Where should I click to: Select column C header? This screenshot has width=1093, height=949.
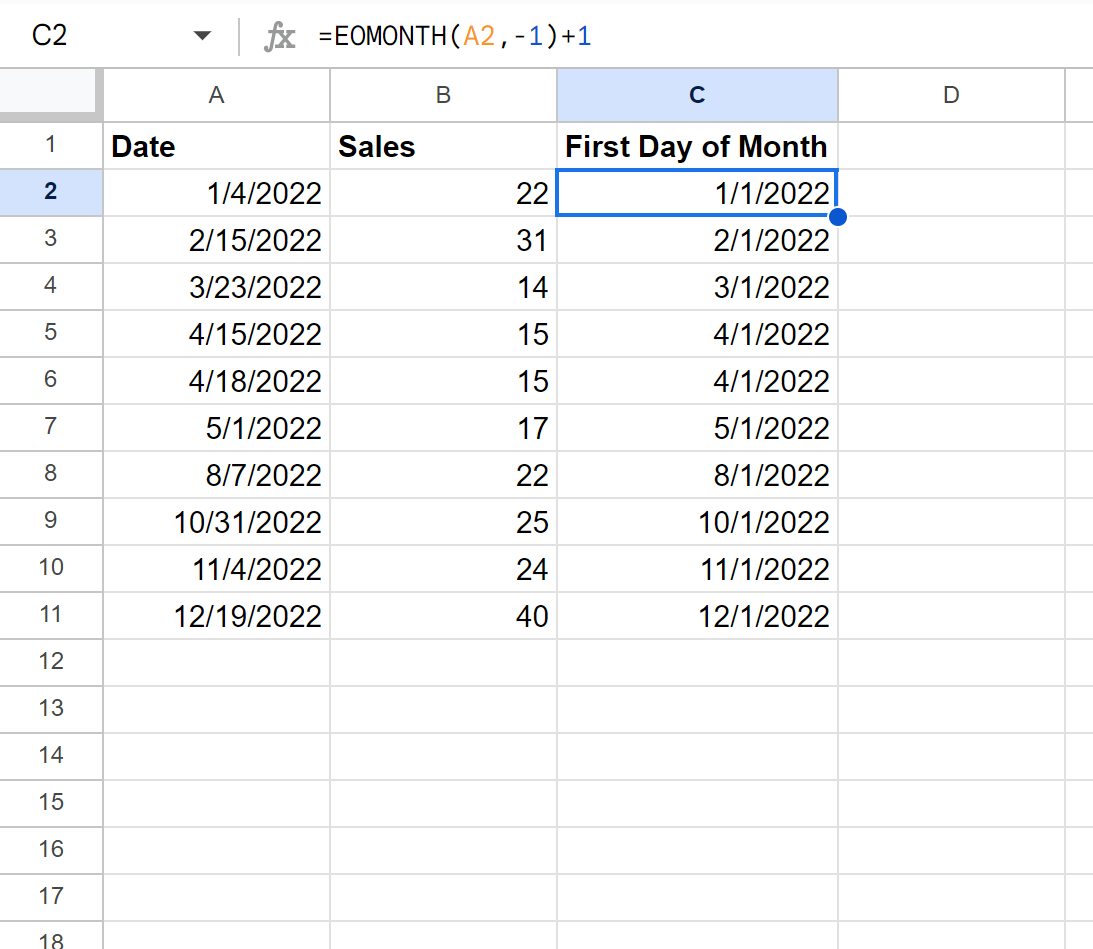(x=697, y=95)
